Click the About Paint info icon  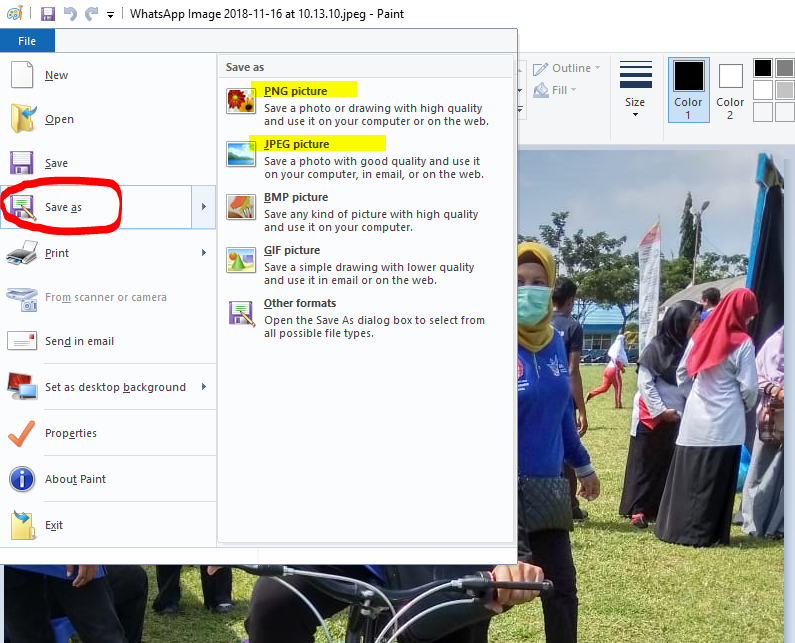point(22,479)
